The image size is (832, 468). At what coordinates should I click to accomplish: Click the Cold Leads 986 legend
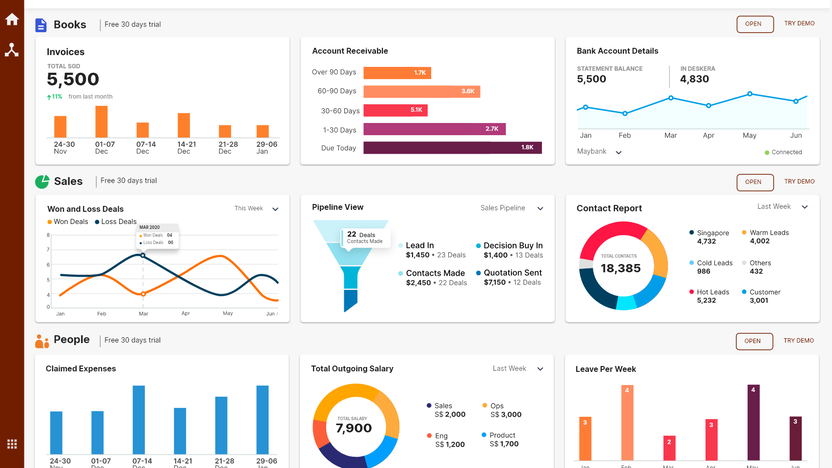pos(710,267)
